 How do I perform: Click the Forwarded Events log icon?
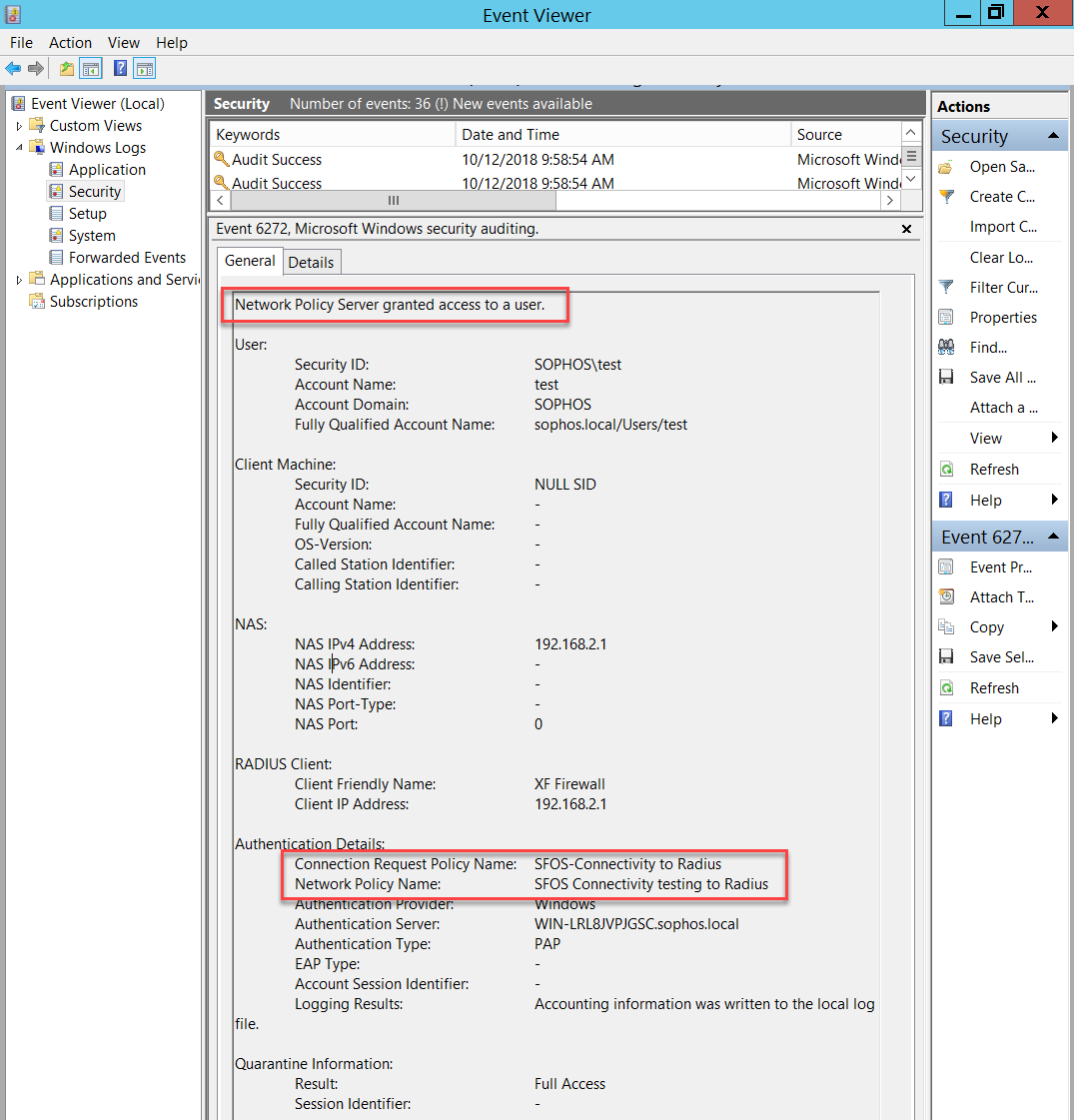pyautogui.click(x=56, y=257)
